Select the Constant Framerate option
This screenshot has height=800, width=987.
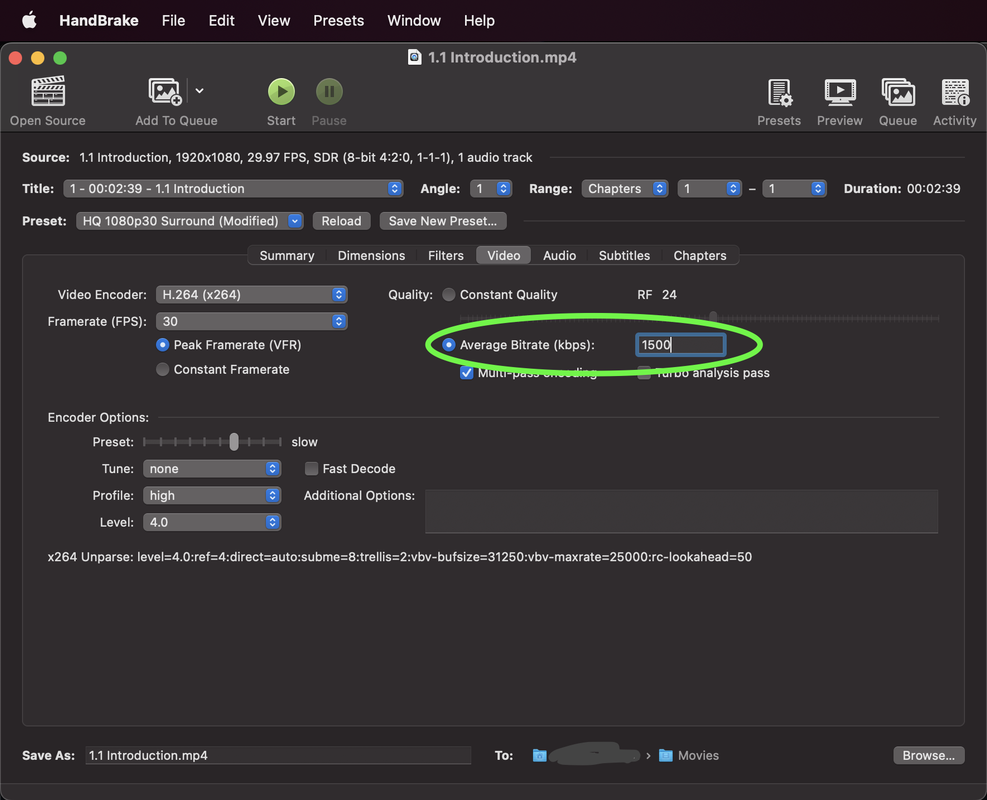pyautogui.click(x=162, y=369)
